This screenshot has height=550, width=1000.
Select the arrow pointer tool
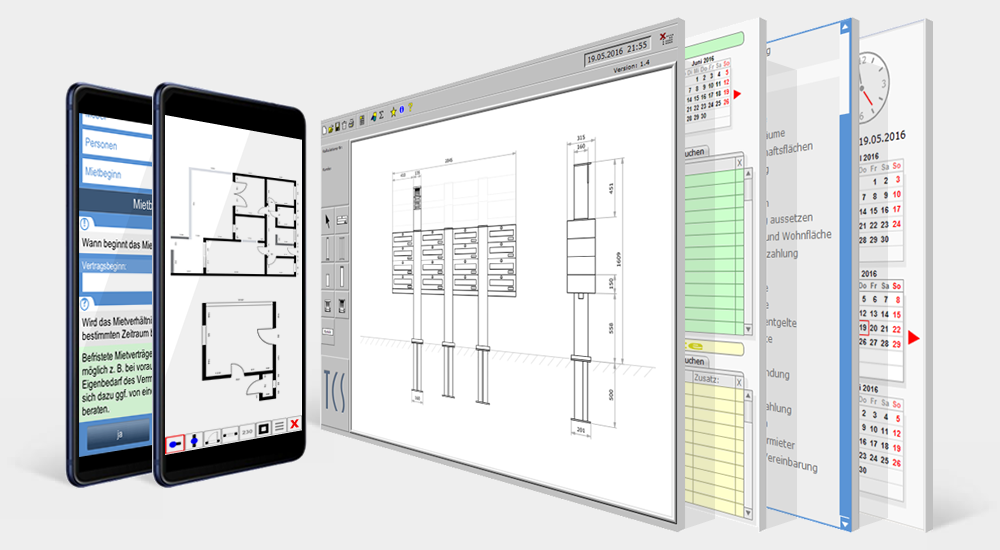(x=329, y=219)
